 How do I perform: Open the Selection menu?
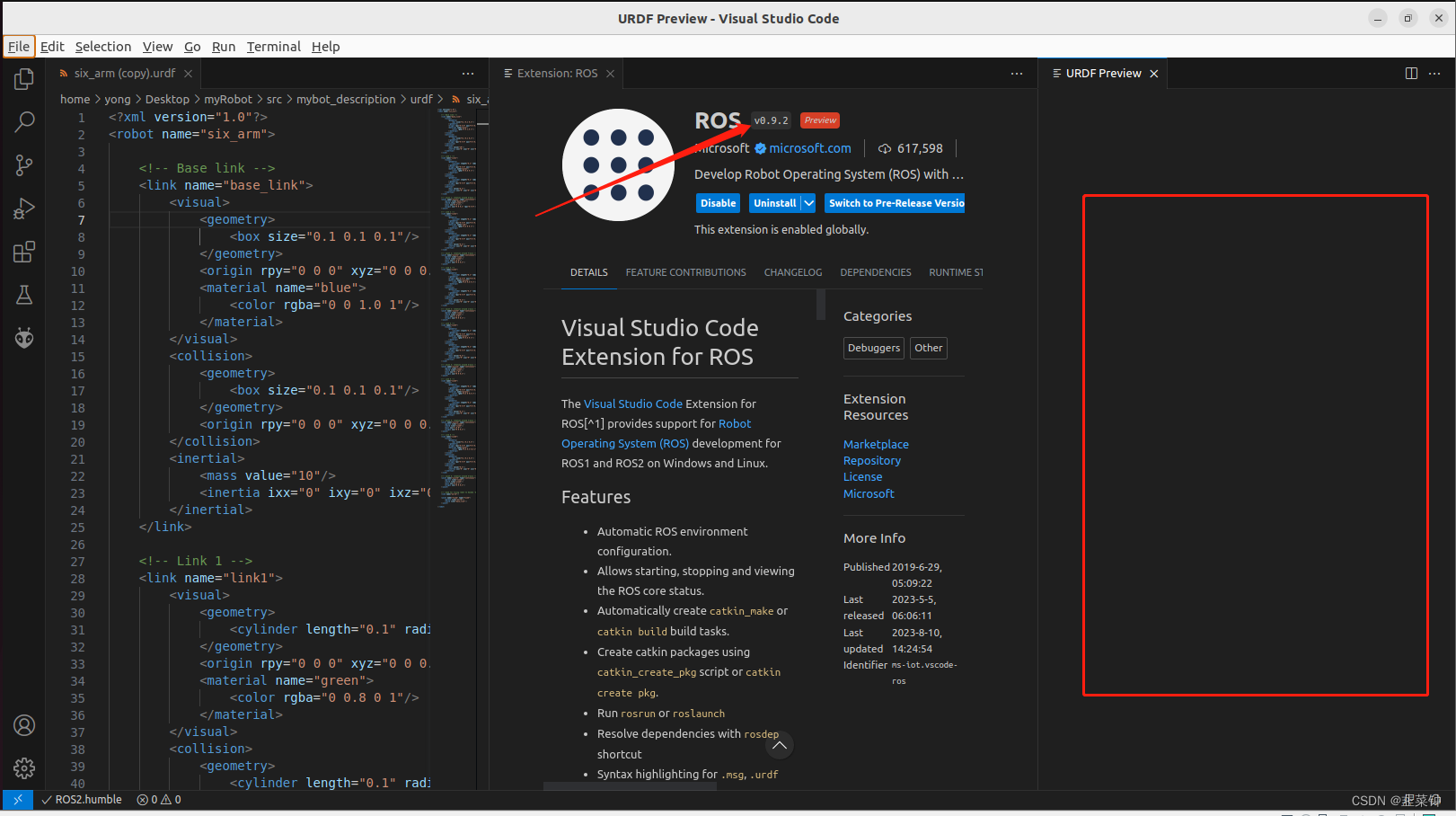103,47
